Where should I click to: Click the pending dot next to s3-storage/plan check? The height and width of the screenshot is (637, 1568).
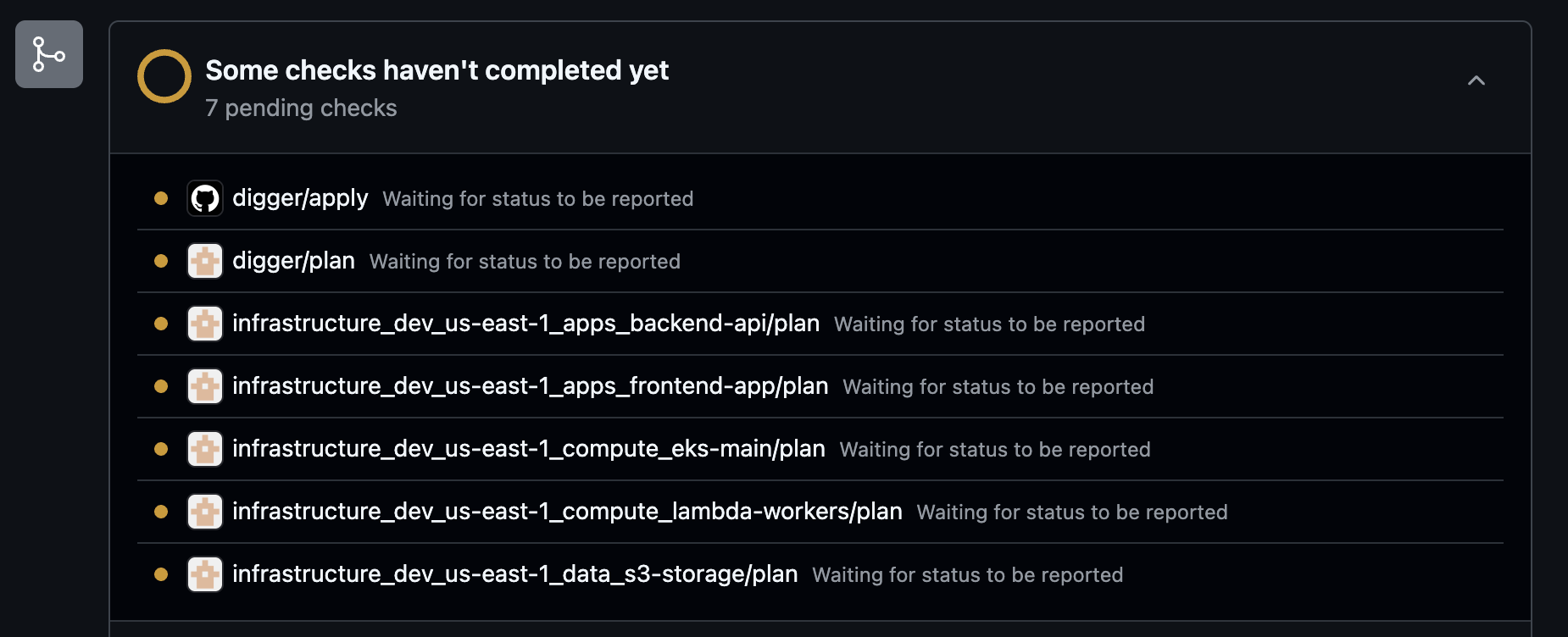coord(161,573)
